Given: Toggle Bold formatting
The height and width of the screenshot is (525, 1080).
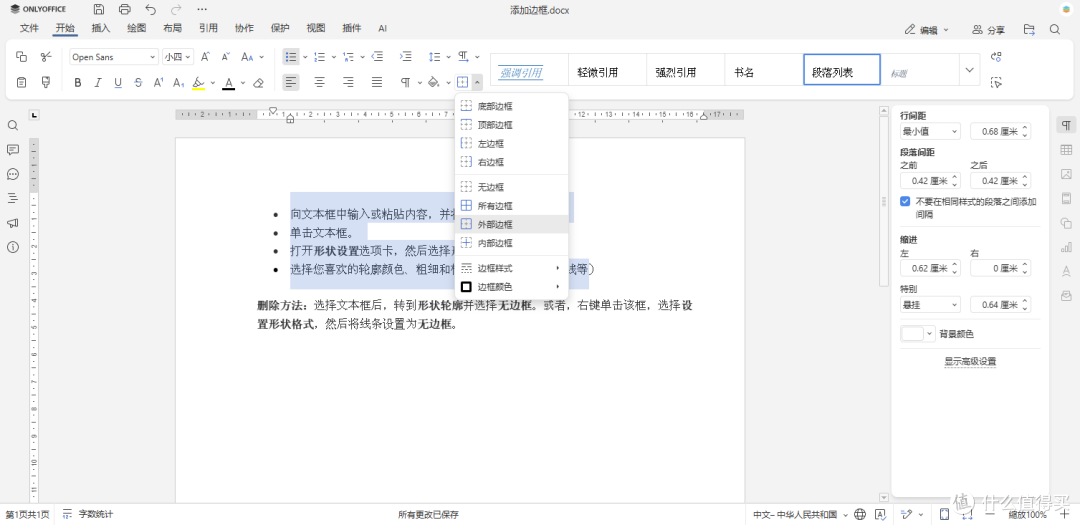Looking at the screenshot, I should click(78, 83).
